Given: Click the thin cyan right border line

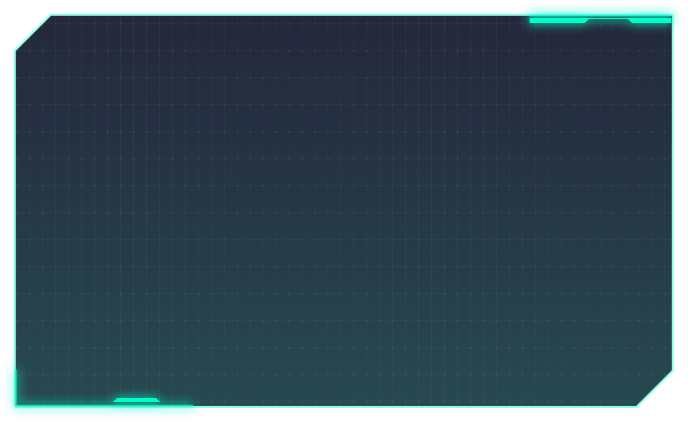Looking at the screenshot, I should (x=672, y=200).
